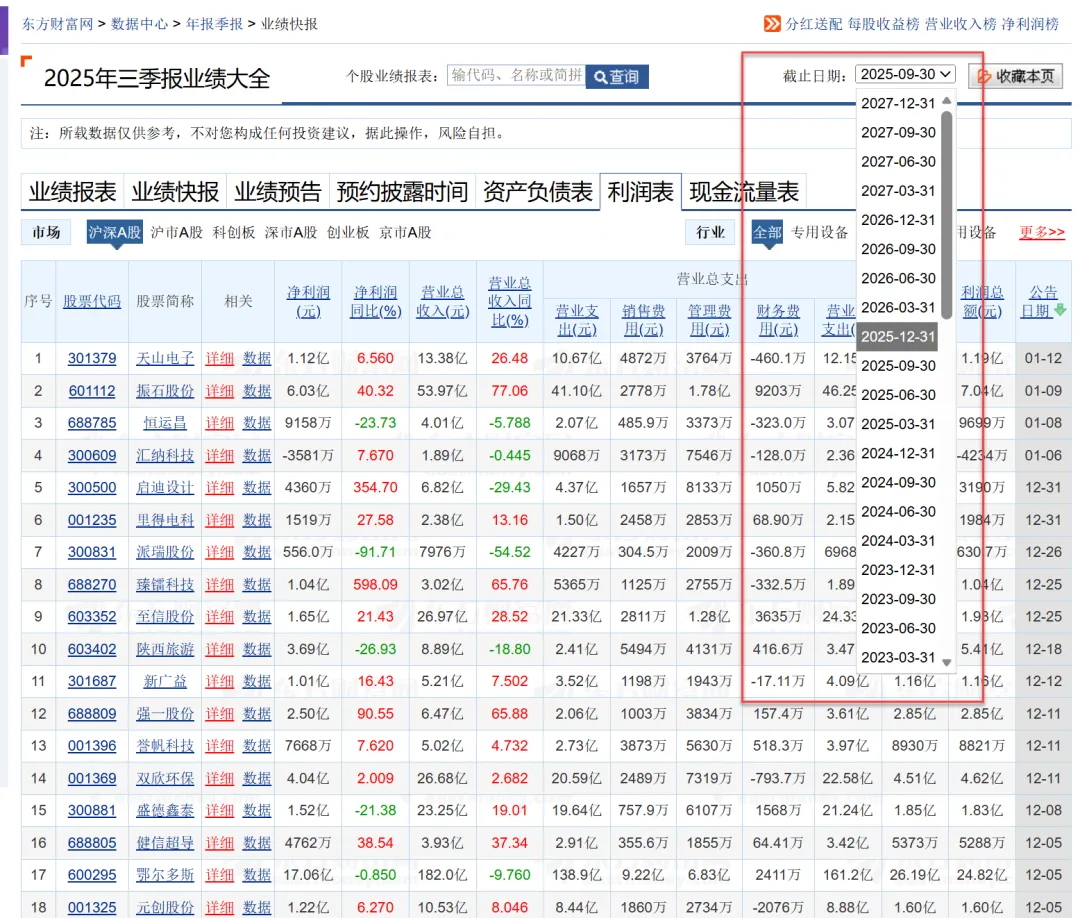Select 2023-09-30 from the date options
1080x918 pixels.
click(x=898, y=599)
